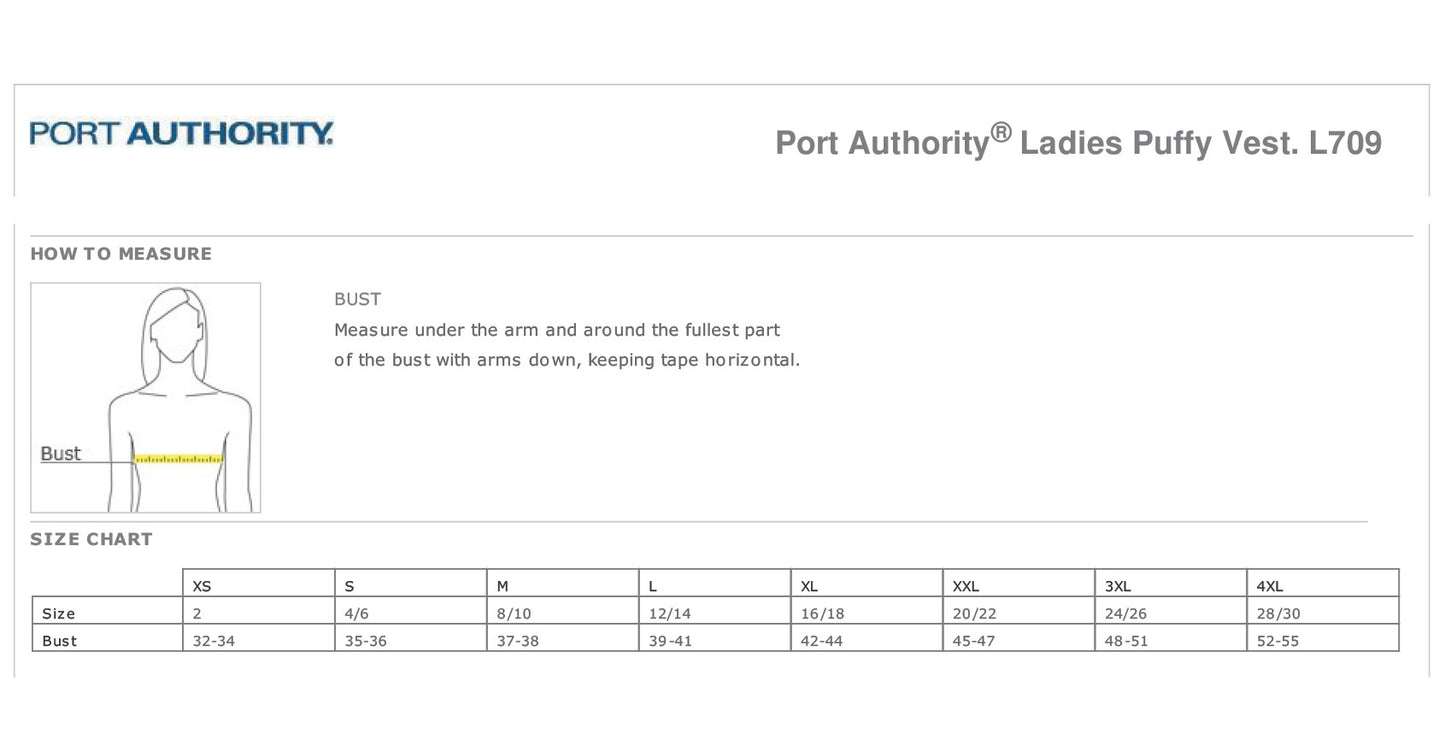Screen dimensions: 1445x751
Task: Click the bust measurement illustration
Action: tap(146, 397)
